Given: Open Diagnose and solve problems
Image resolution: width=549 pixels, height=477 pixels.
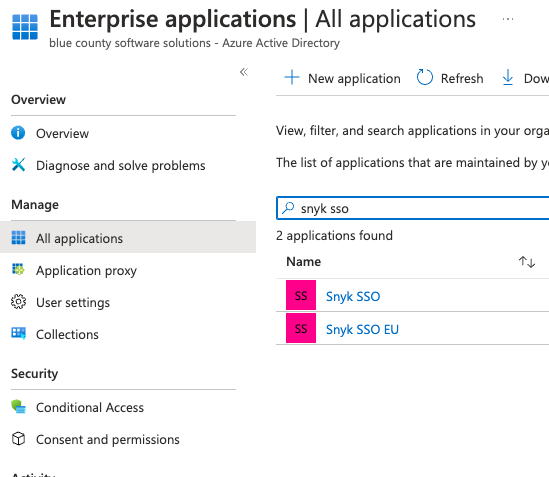Looking at the screenshot, I should (120, 166).
